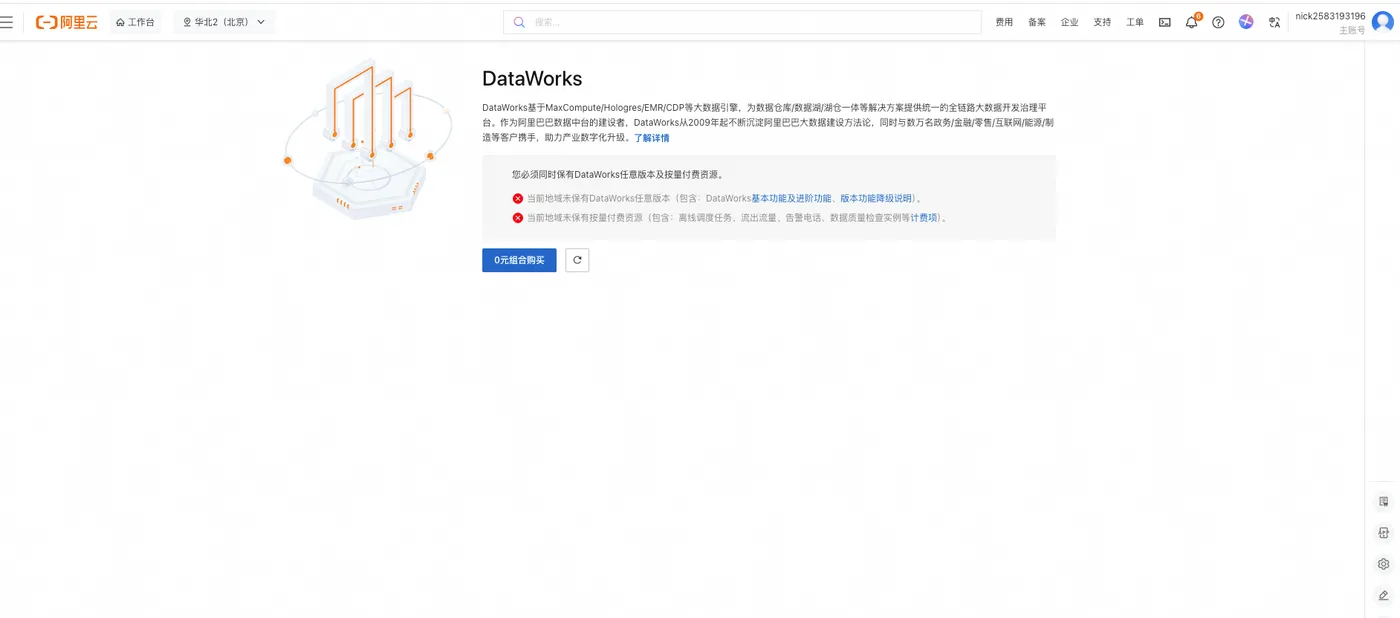Screen dimensions: 1400x618
Task: Open the help question mark icon
Action: pyautogui.click(x=1218, y=22)
